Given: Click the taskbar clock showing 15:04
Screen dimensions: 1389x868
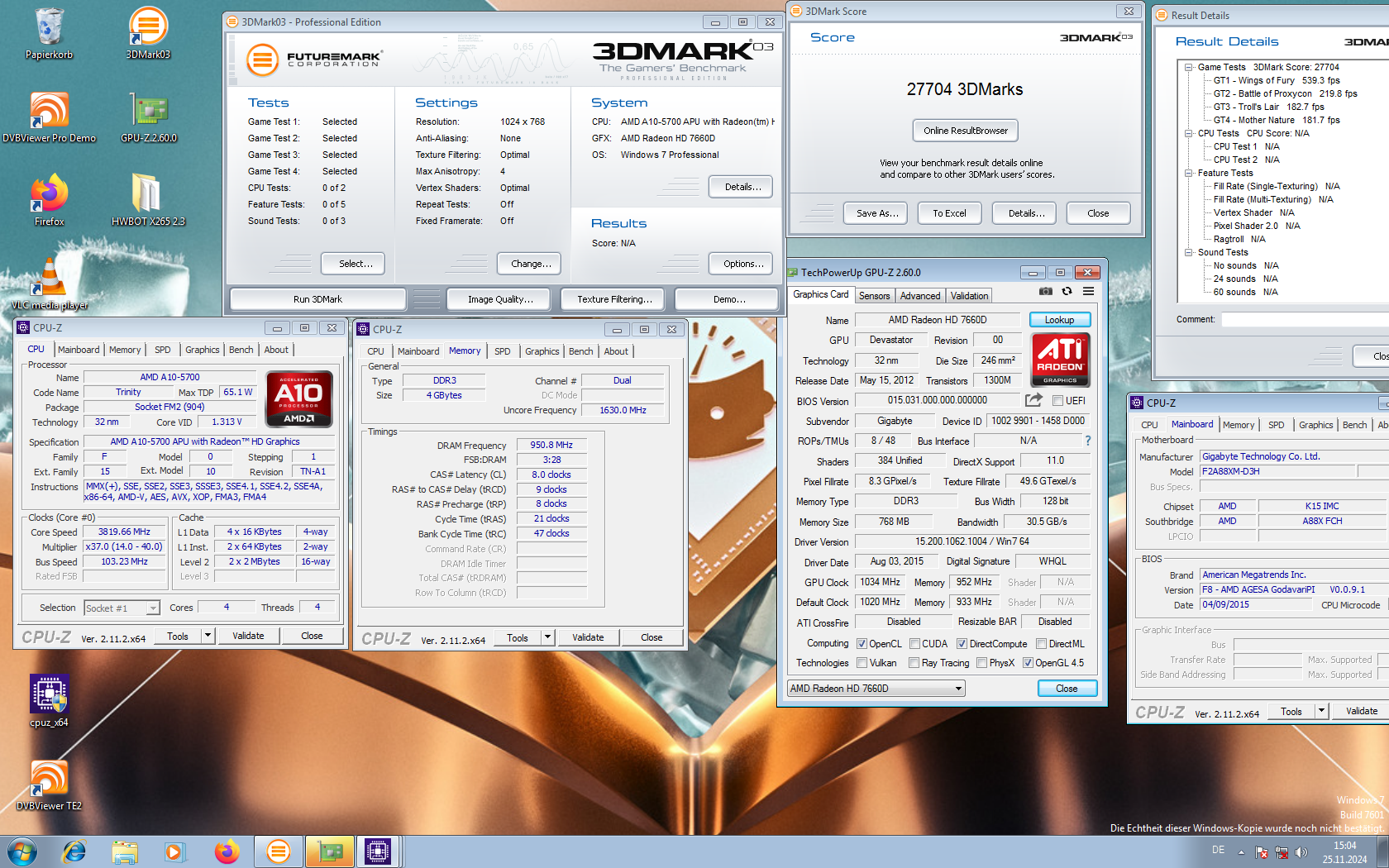Looking at the screenshot, I should click(x=1344, y=846).
